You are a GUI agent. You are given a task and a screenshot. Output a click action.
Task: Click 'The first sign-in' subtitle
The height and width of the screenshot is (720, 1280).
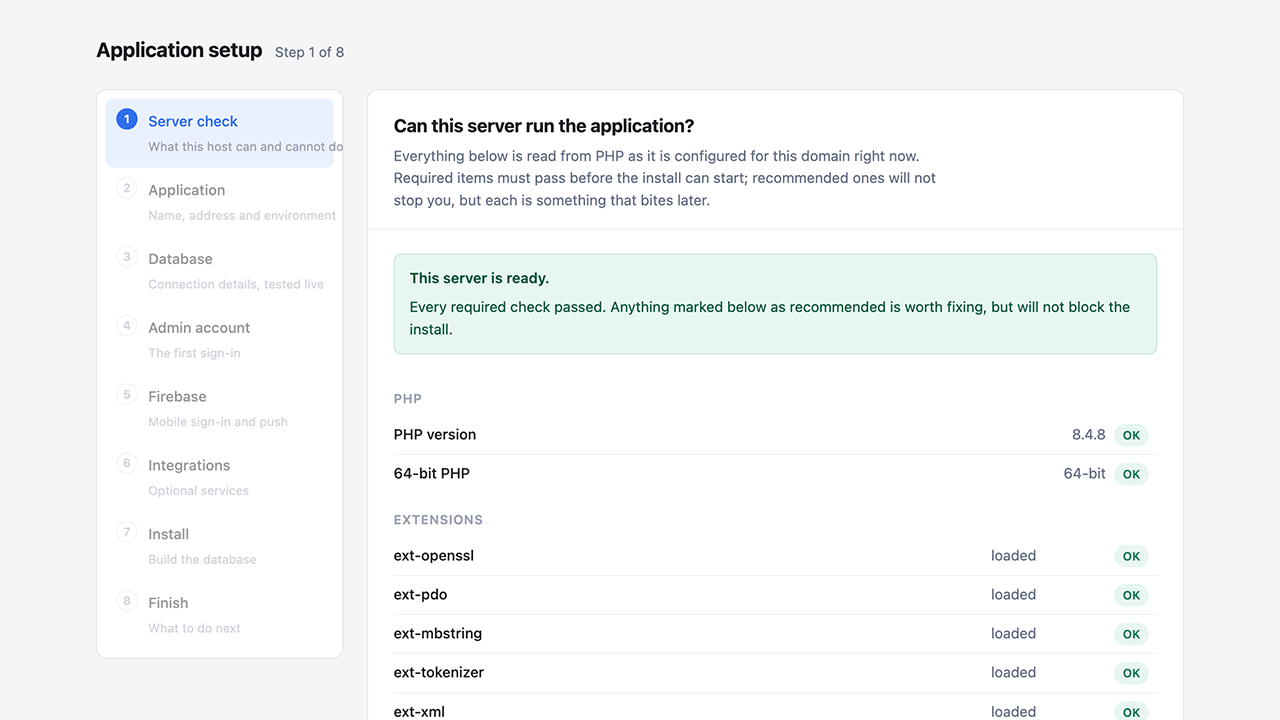point(194,353)
